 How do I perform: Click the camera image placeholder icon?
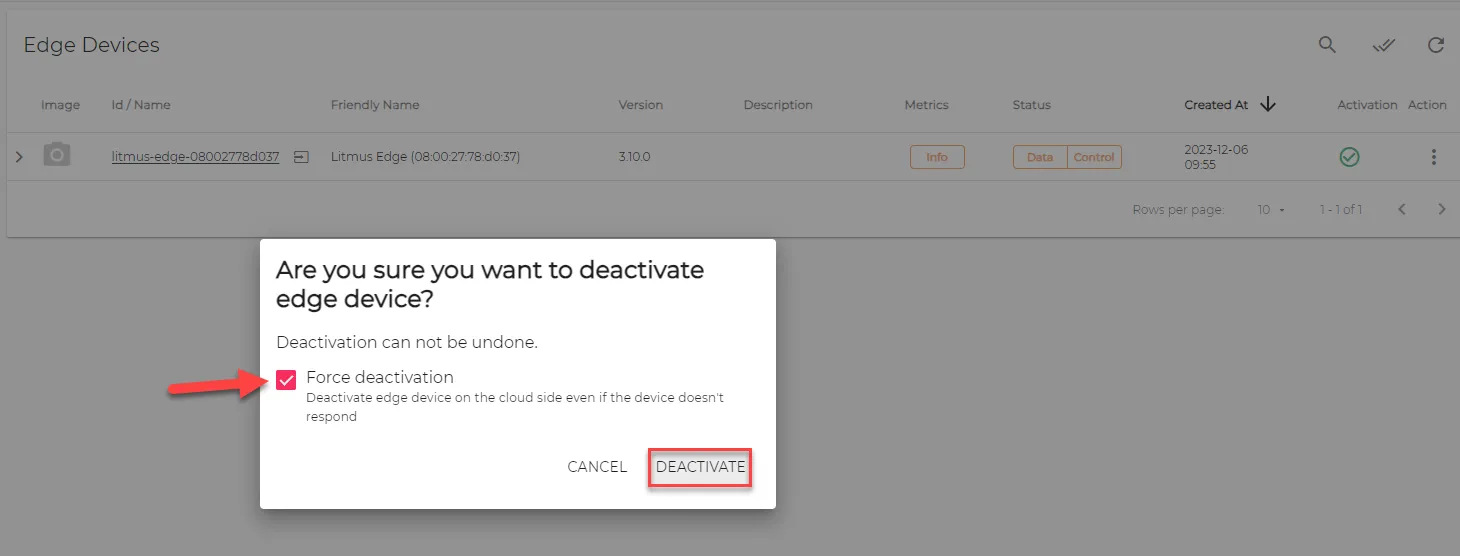(x=57, y=155)
